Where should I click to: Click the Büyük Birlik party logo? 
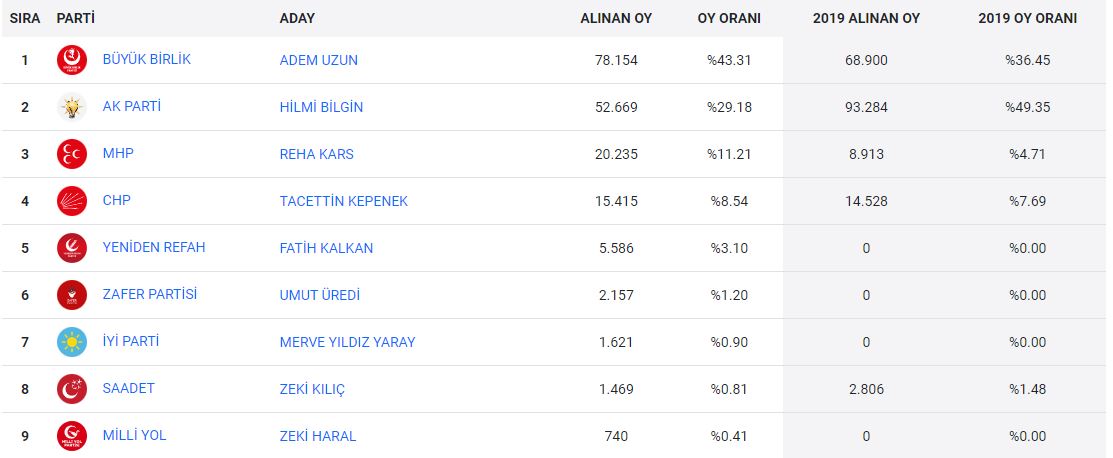[72, 60]
